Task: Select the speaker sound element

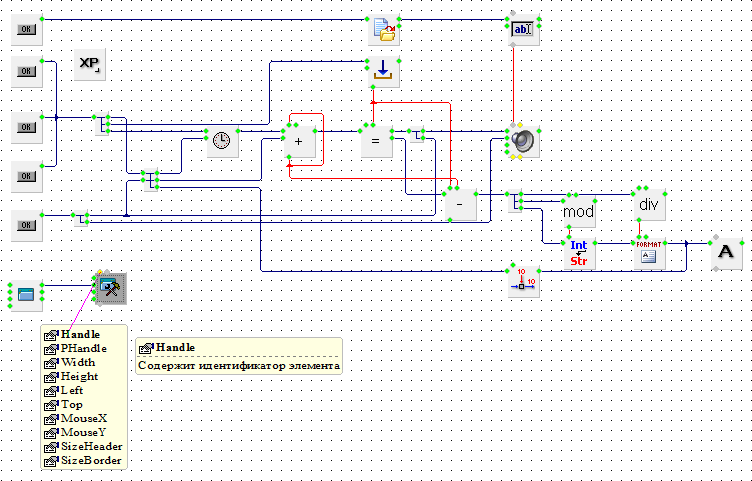Action: [522, 142]
